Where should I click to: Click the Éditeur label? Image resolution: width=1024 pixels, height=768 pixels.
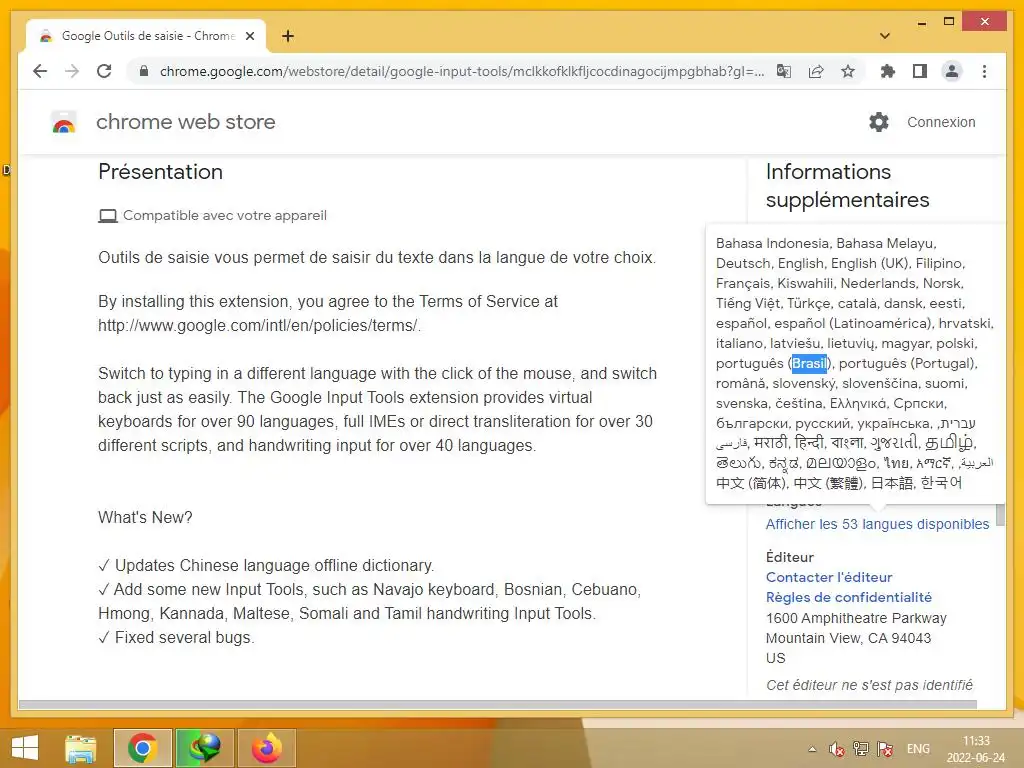coord(790,557)
